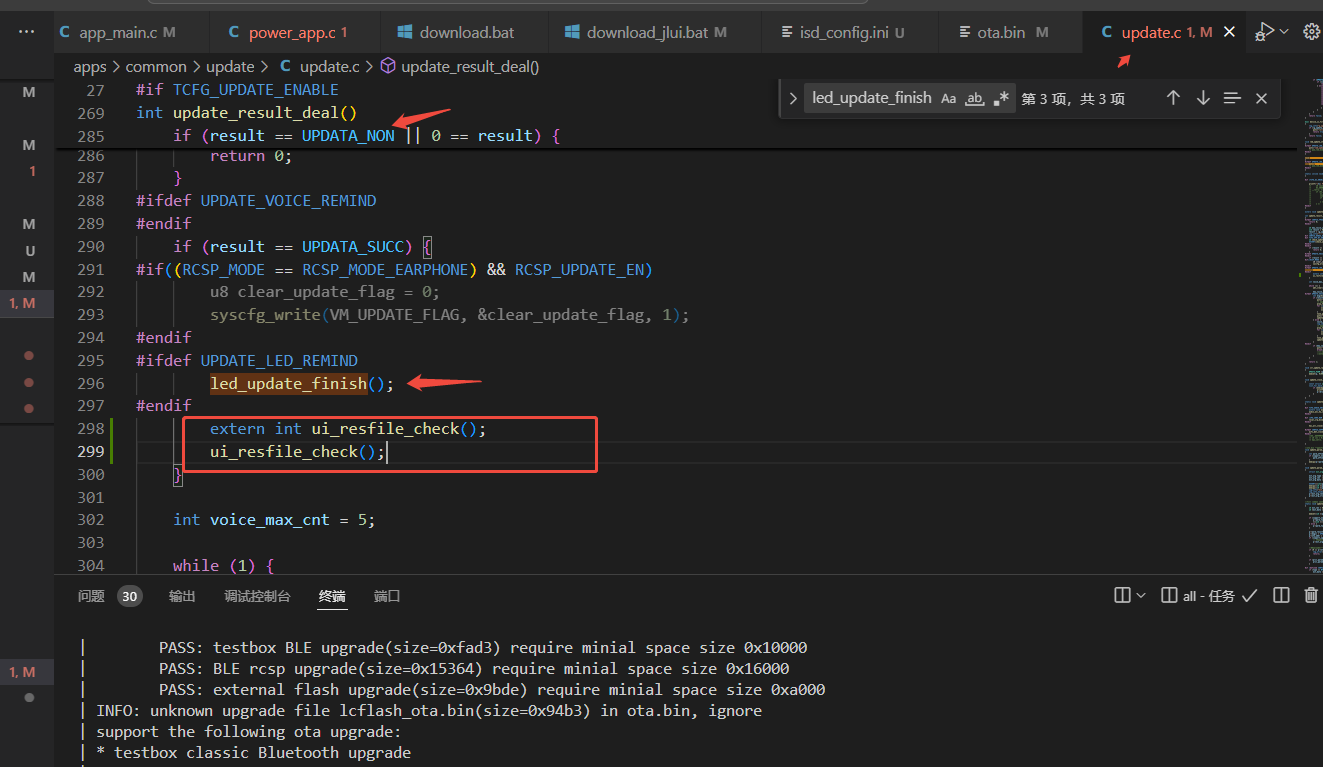Place cursor on 'return 0;' line

click(x=251, y=156)
